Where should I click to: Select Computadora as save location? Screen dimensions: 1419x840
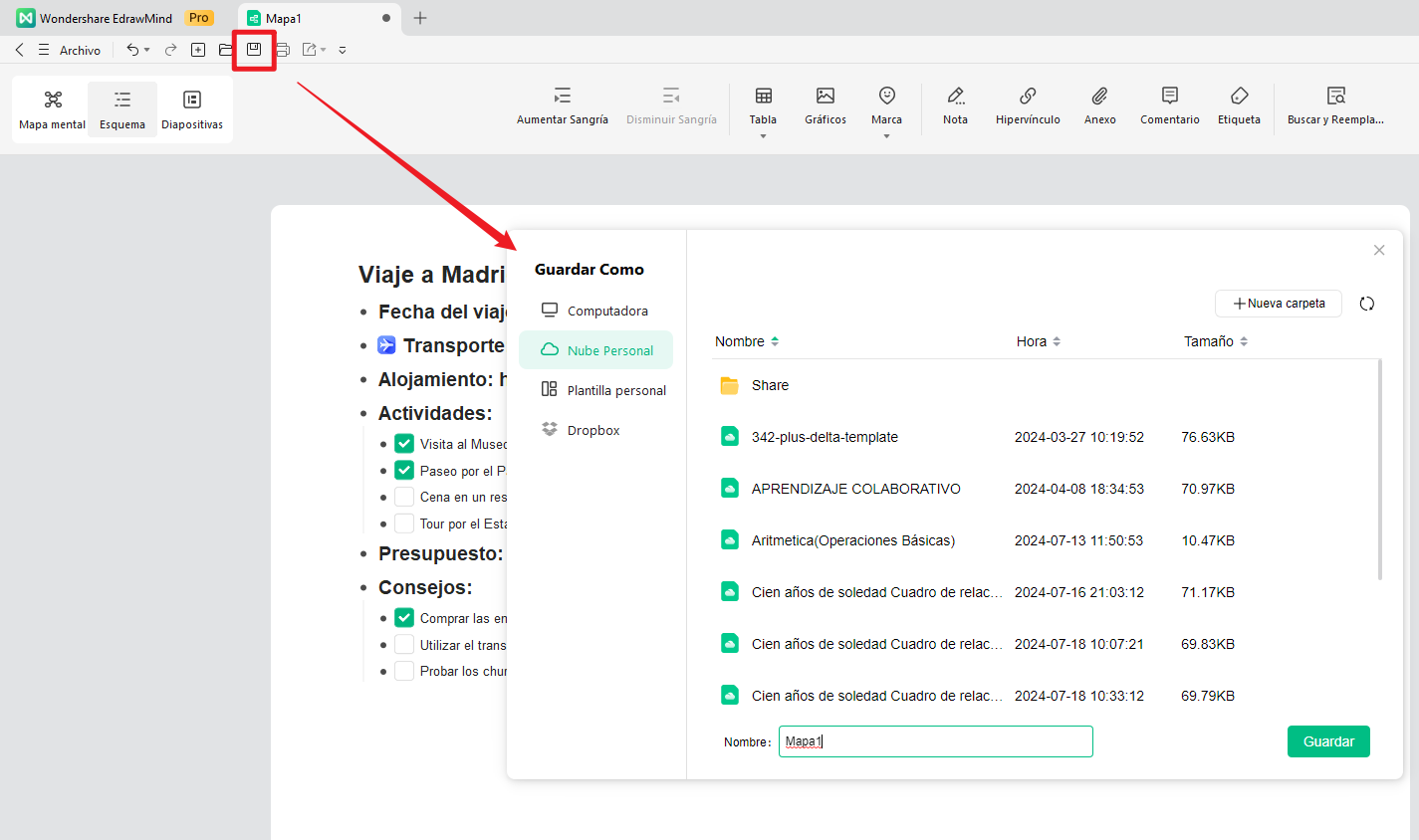point(595,311)
